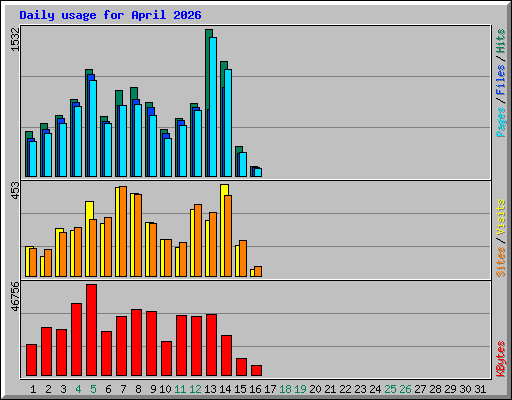
Task: Click green weekend day label 5
Action: [93, 389]
